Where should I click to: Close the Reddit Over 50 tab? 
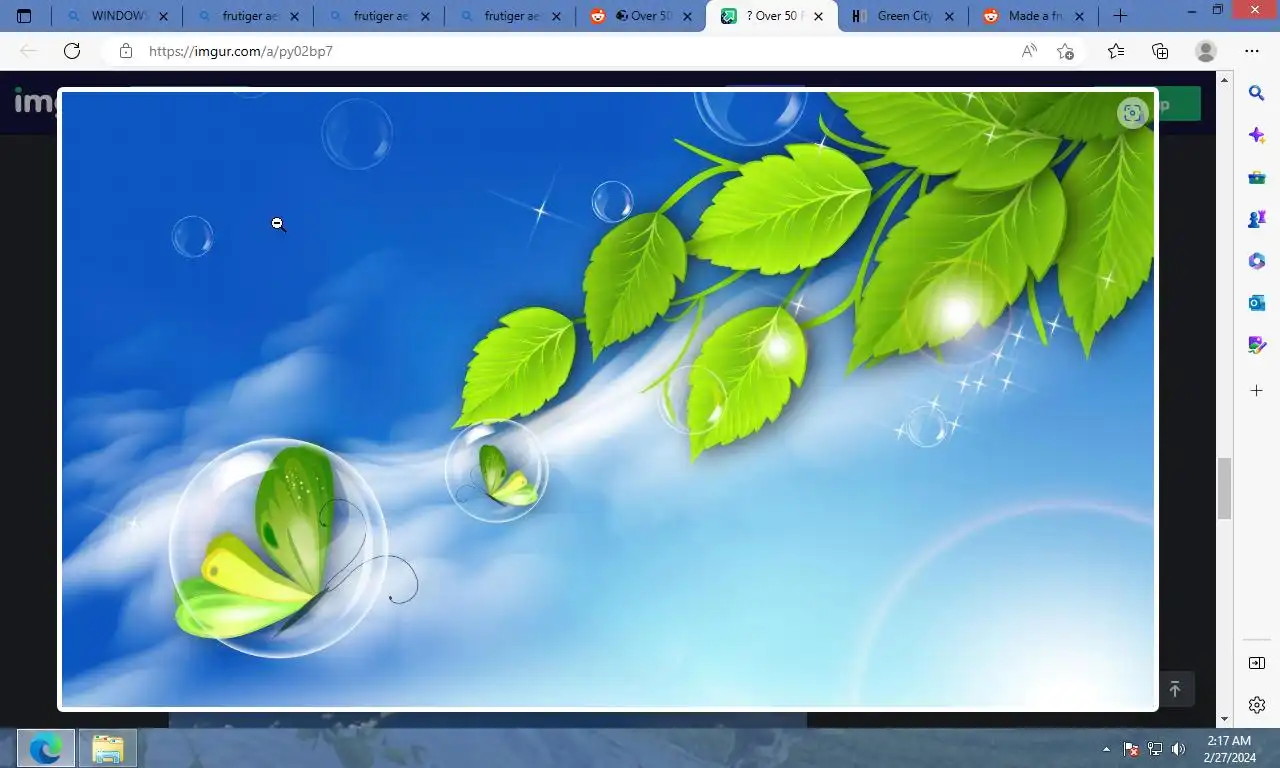(688, 16)
